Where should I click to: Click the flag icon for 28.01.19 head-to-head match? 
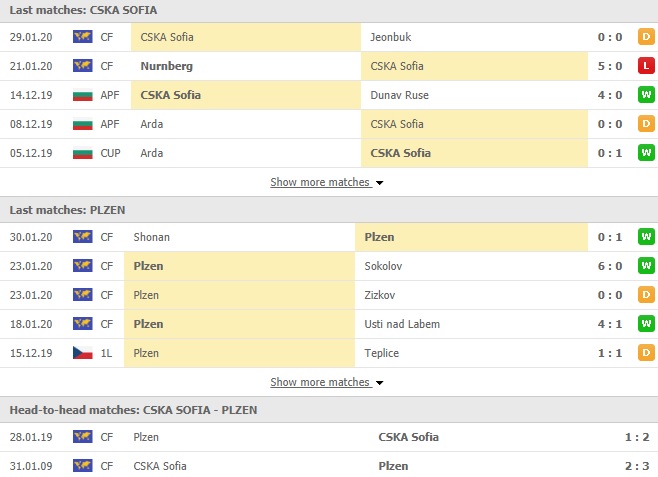tap(82, 437)
